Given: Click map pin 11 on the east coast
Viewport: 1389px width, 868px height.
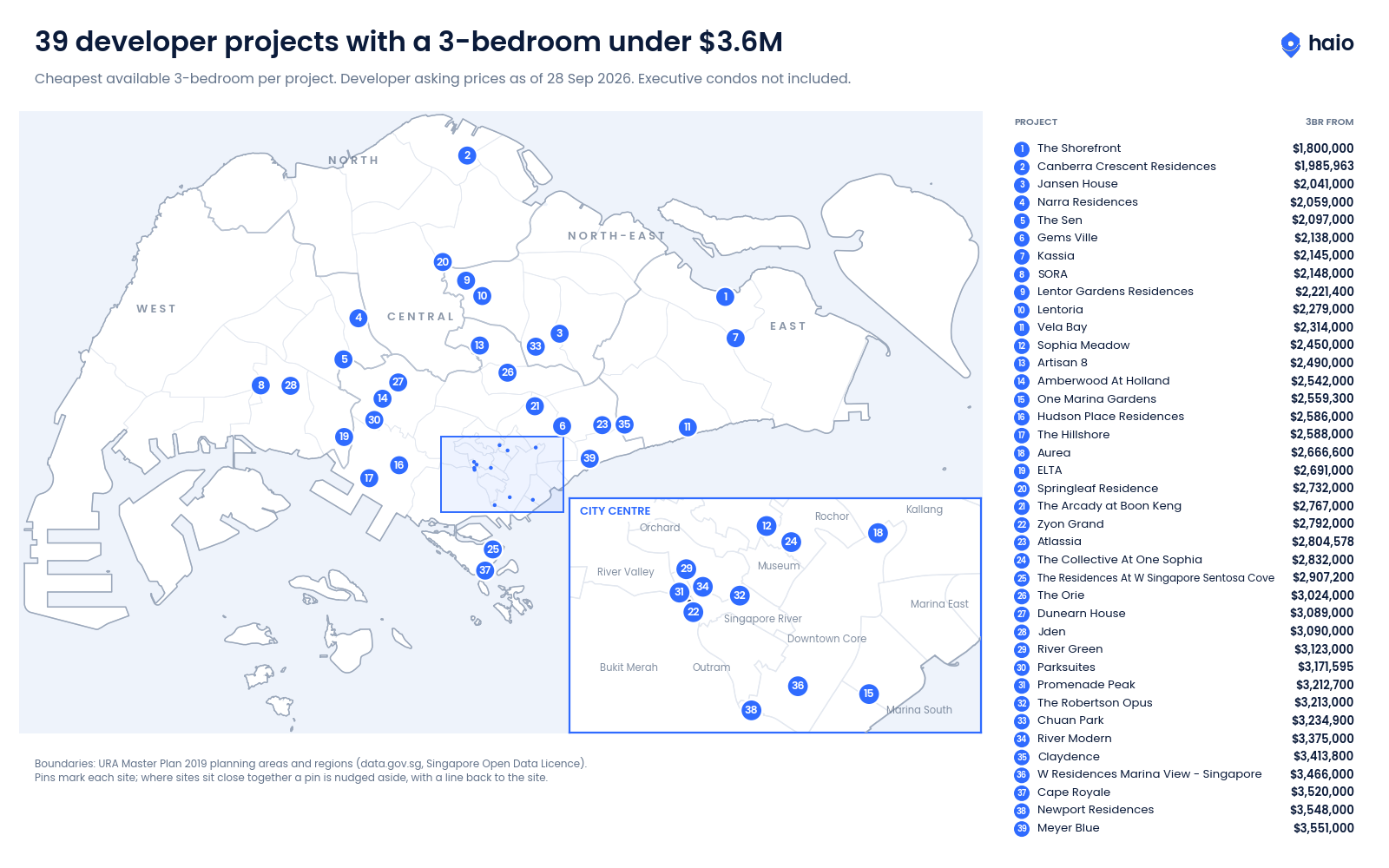Looking at the screenshot, I should coord(688,427).
